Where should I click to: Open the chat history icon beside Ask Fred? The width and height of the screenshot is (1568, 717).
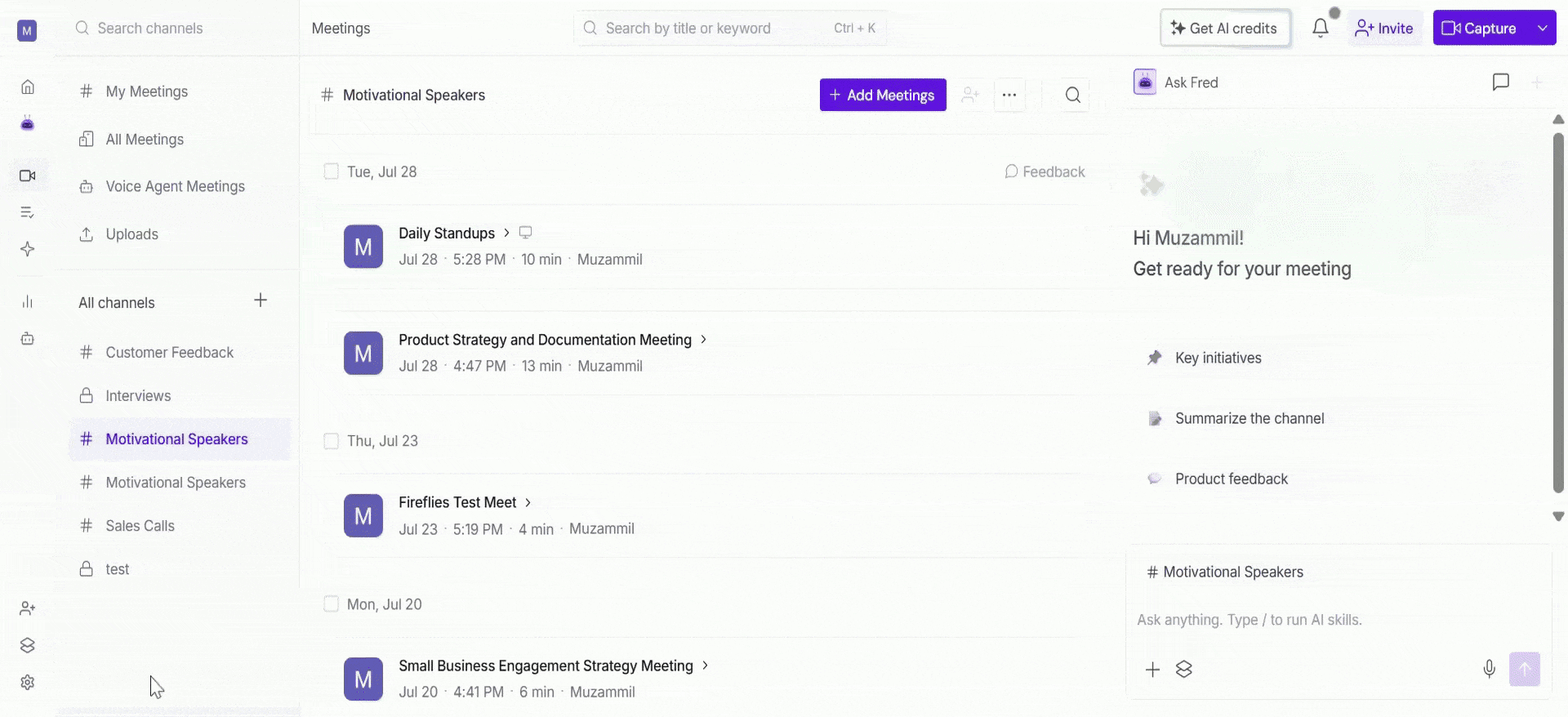pyautogui.click(x=1500, y=82)
